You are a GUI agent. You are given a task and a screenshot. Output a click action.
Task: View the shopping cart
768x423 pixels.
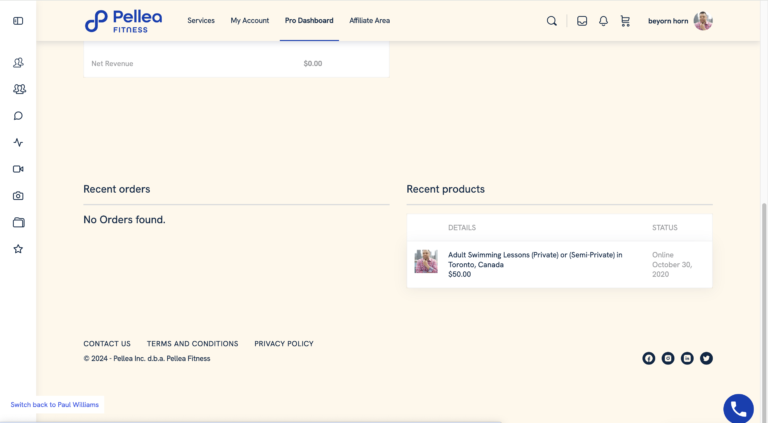pos(625,21)
